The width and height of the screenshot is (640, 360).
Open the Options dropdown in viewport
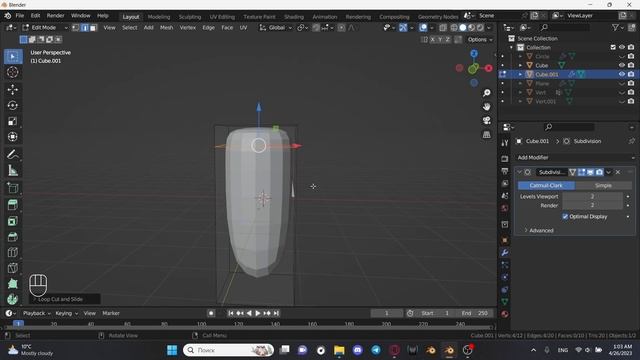click(480, 40)
